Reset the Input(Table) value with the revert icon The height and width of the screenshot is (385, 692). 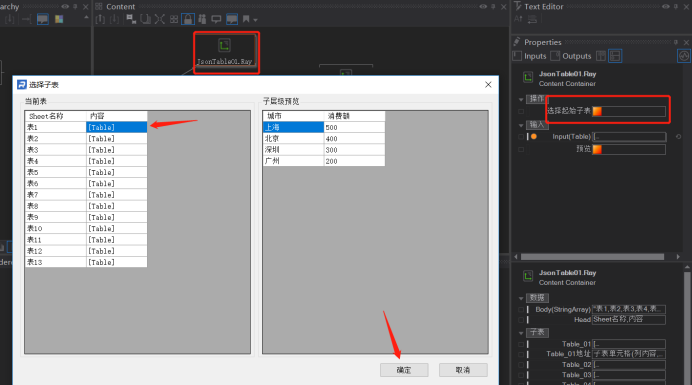(678, 137)
